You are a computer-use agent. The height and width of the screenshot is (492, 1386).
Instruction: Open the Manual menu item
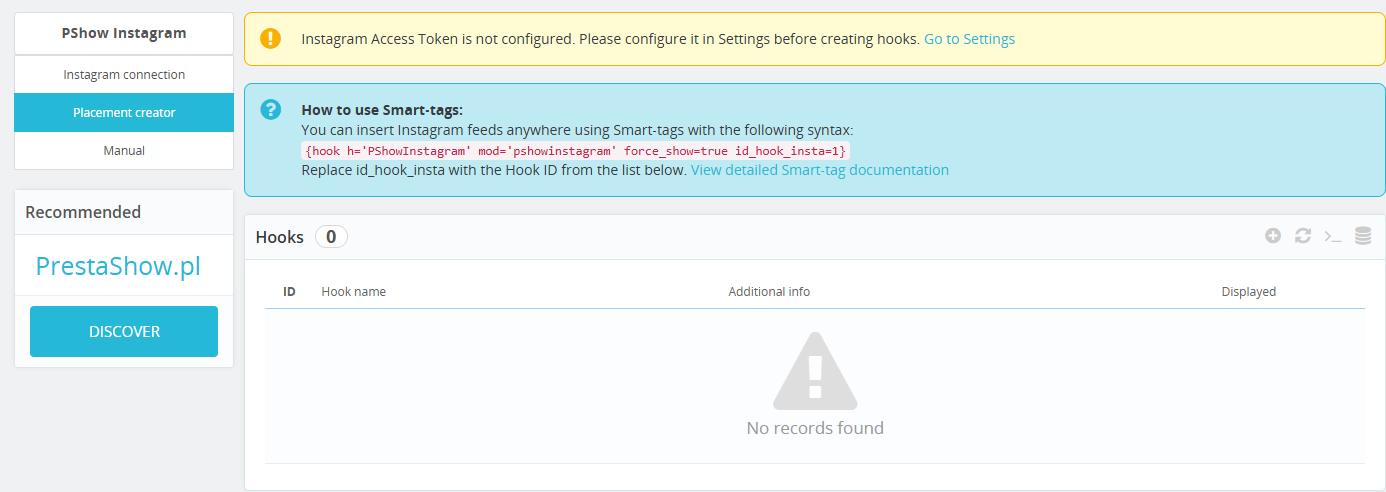(x=124, y=151)
